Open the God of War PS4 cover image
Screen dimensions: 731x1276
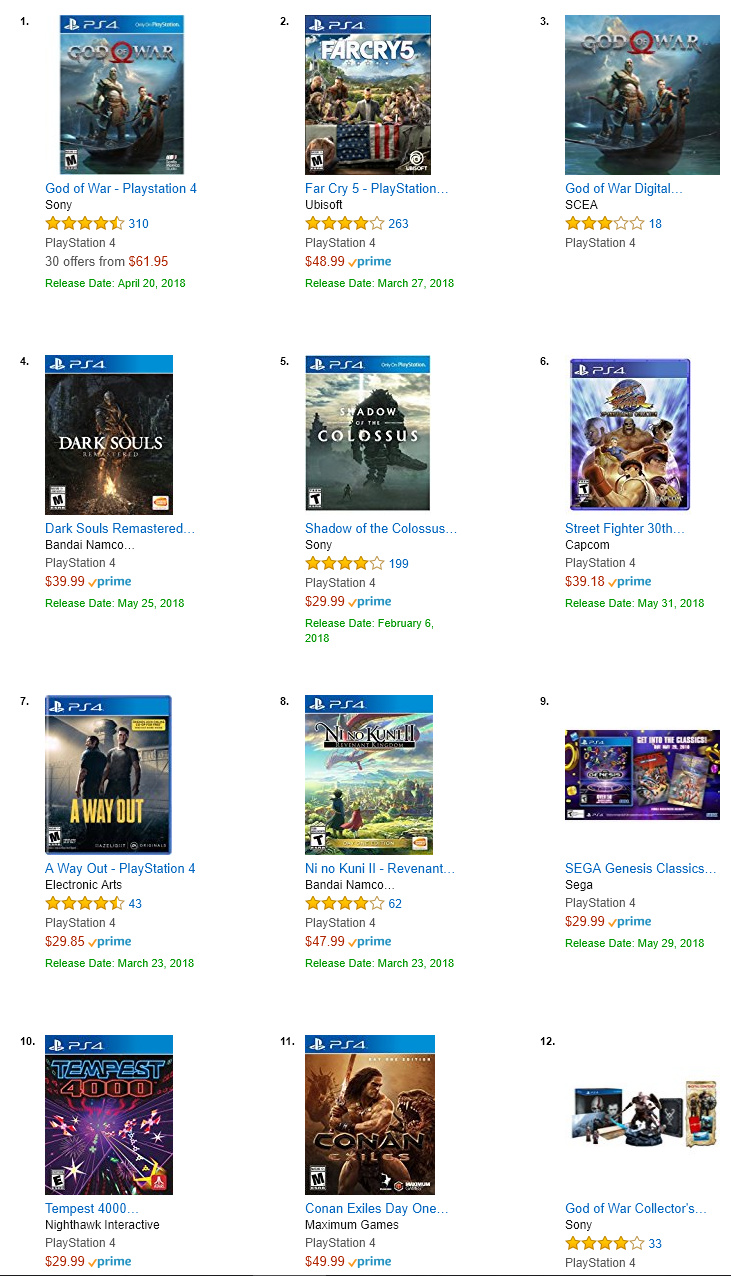tap(124, 95)
